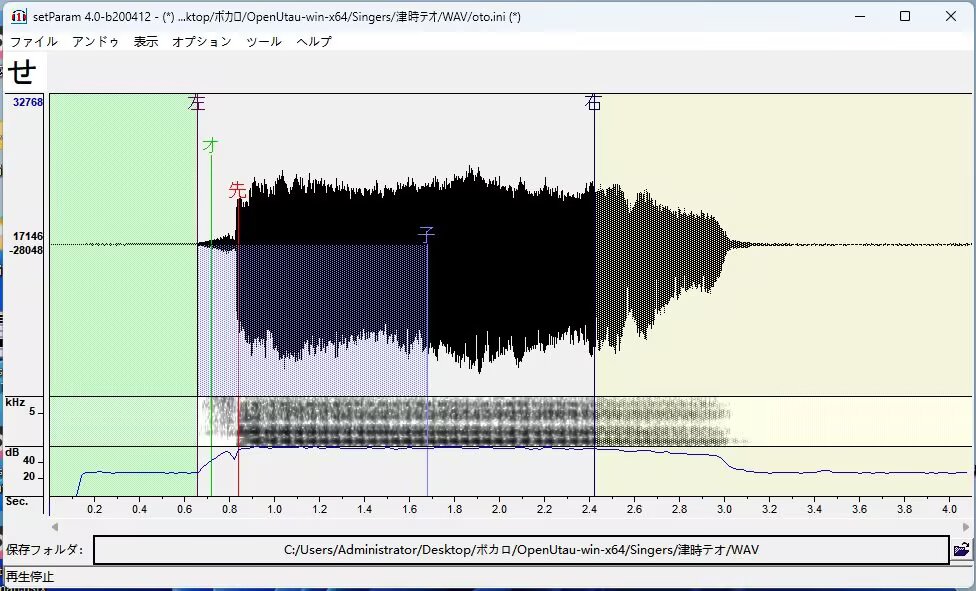Click the 再生停止 status bar text
976x591 pixels.
tap(30, 577)
